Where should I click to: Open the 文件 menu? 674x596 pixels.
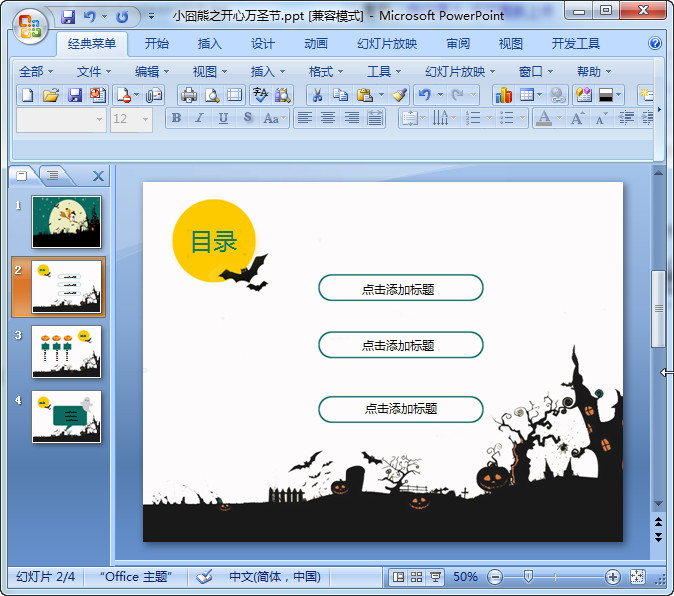(x=94, y=71)
